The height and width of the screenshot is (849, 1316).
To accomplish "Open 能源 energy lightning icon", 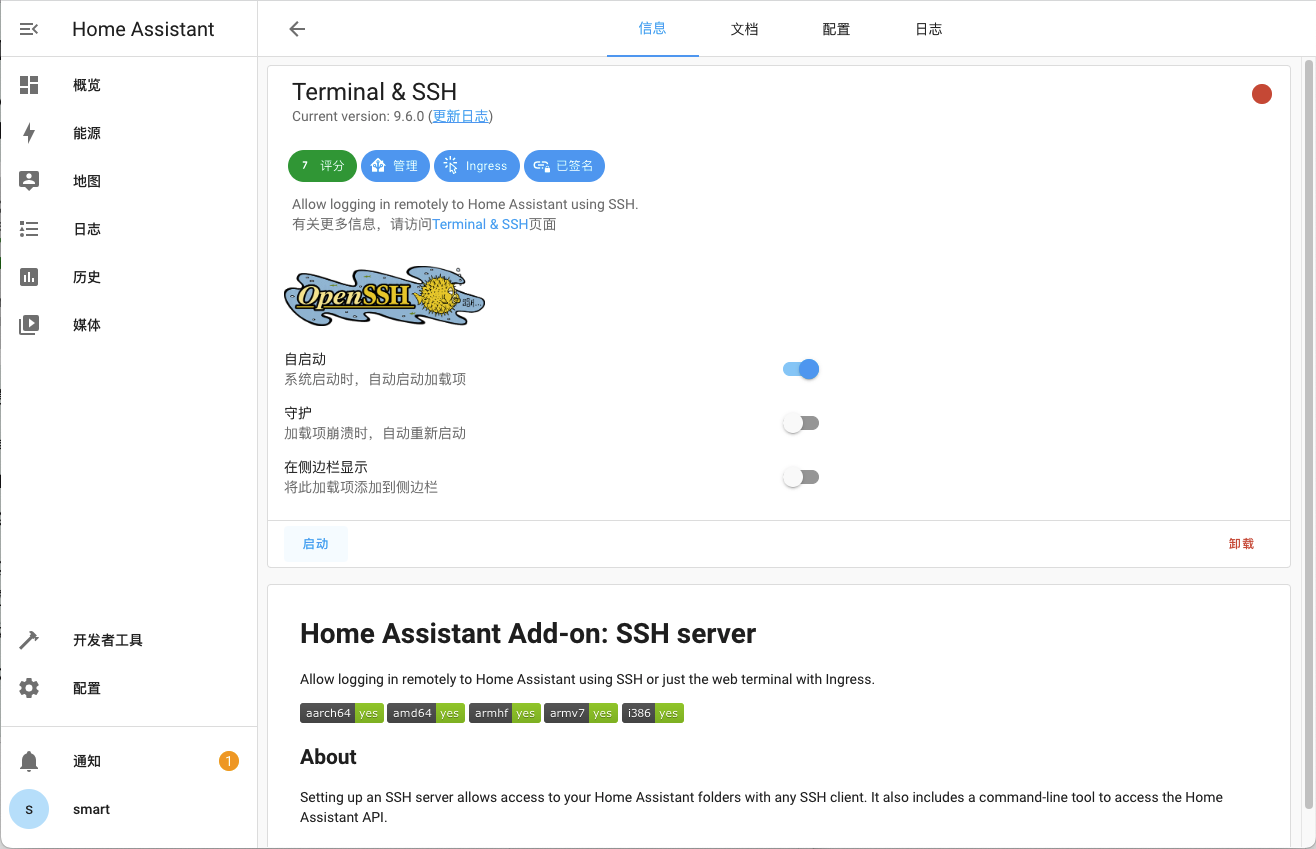I will pos(29,133).
